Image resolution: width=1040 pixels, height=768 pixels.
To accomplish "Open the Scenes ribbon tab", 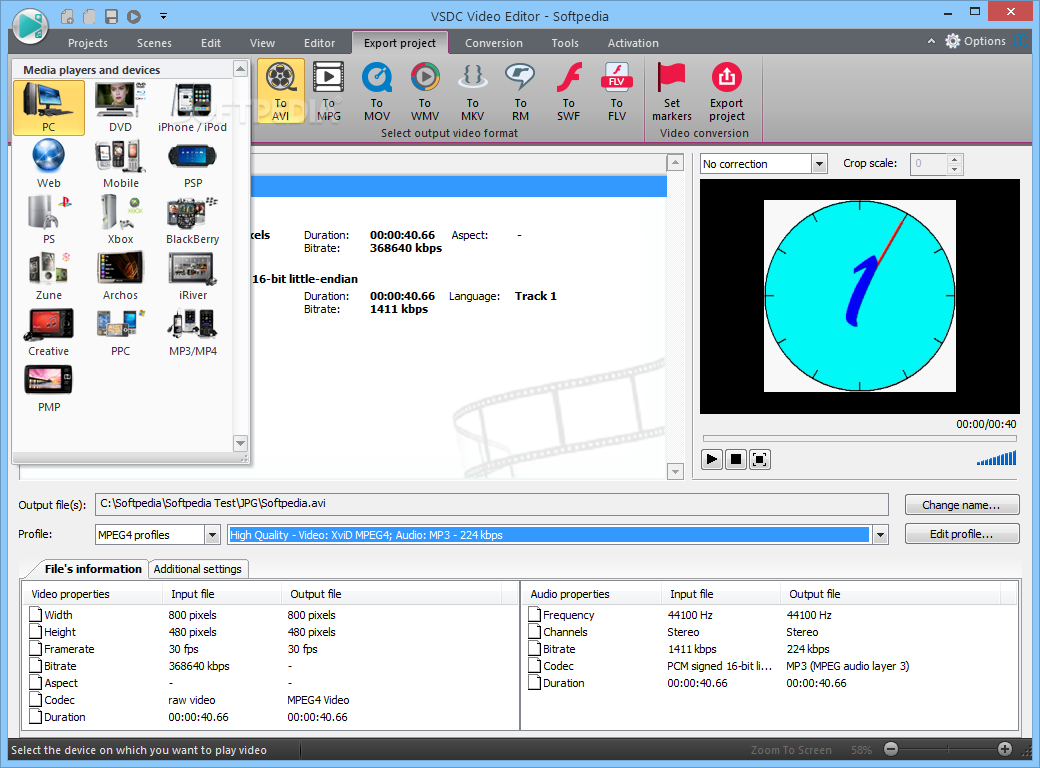I will (154, 43).
